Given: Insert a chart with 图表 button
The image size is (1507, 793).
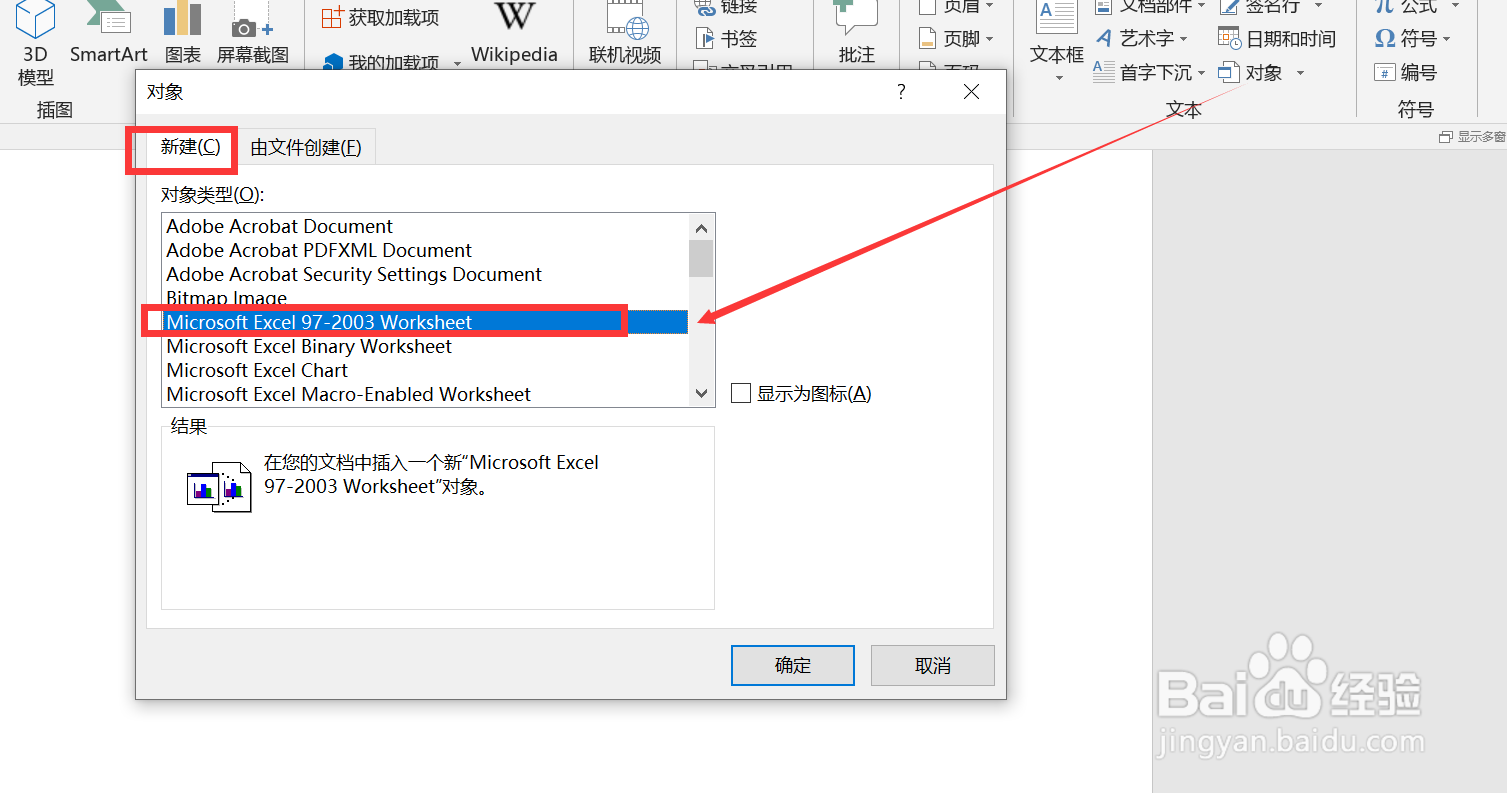Looking at the screenshot, I should (182, 35).
